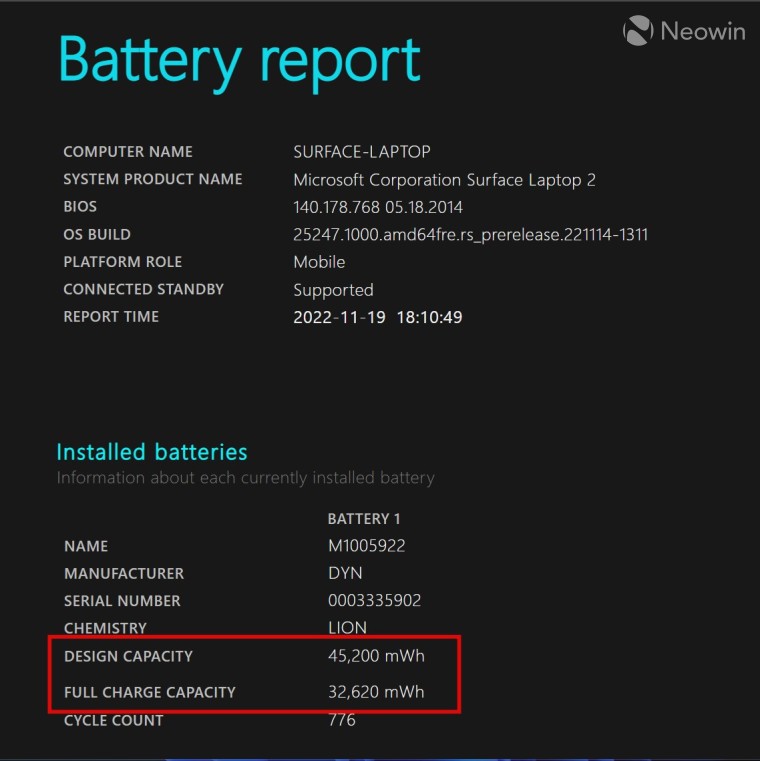Click the BATTERY 1 column header

(364, 519)
